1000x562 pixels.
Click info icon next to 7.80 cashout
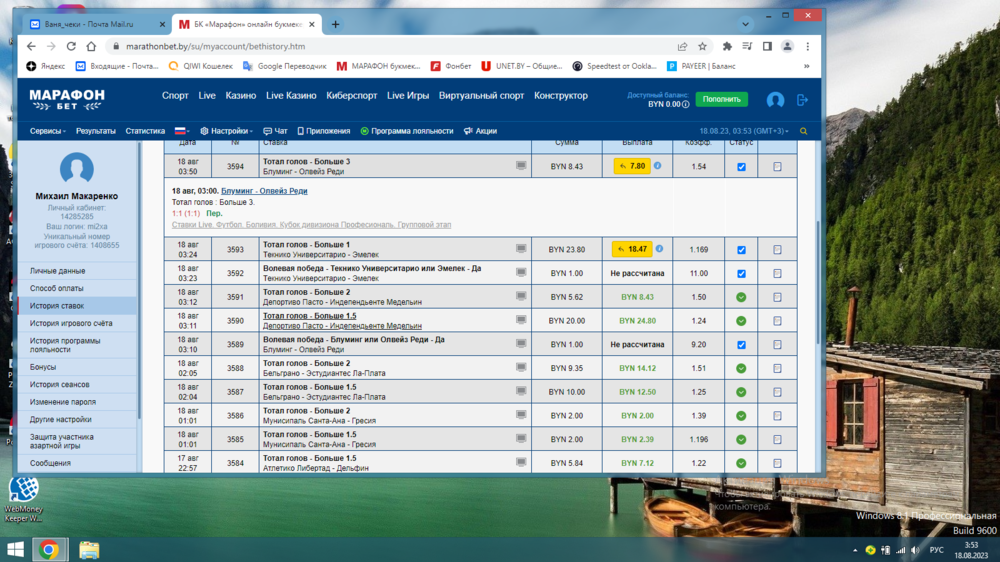657,166
